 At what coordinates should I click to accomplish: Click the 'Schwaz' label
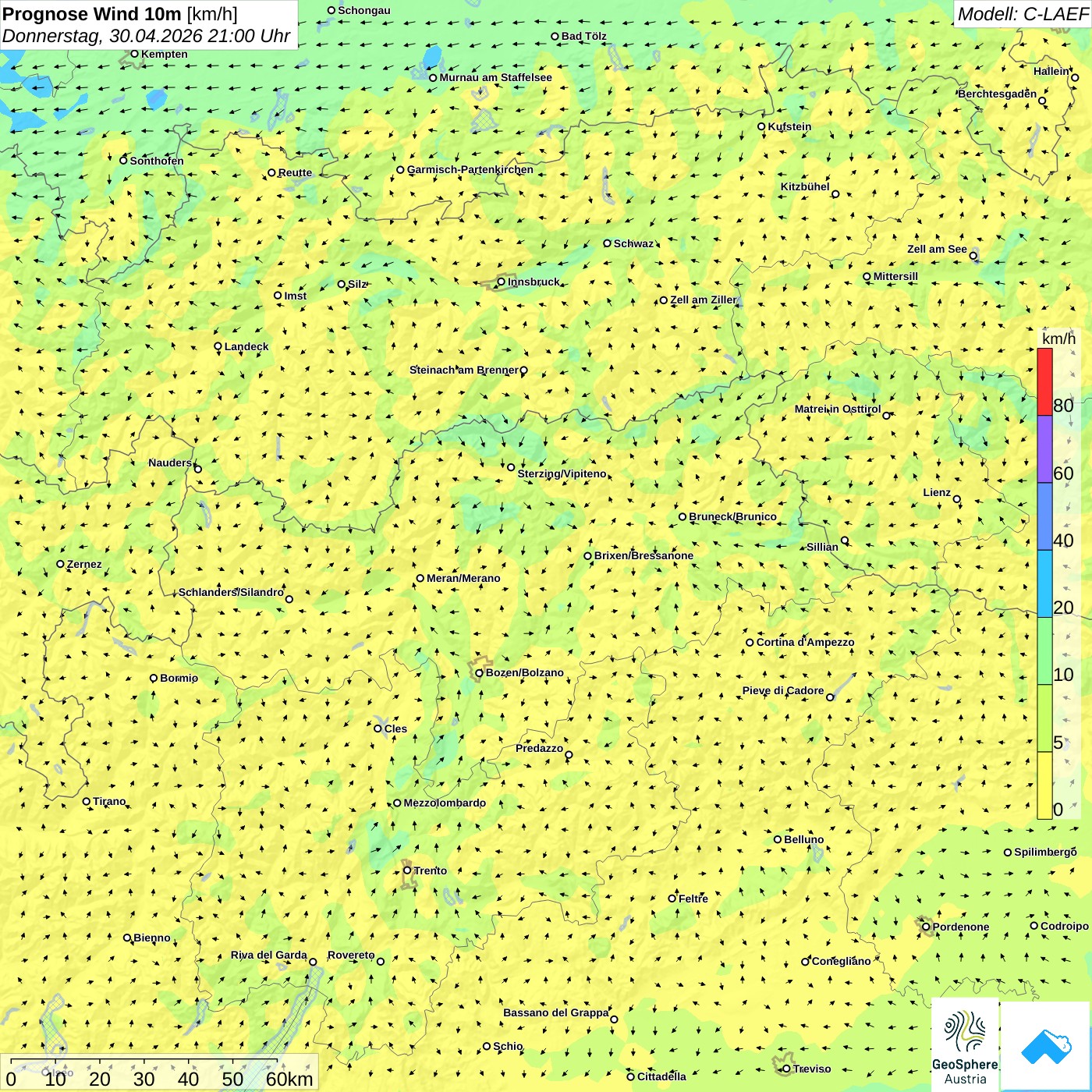point(633,243)
